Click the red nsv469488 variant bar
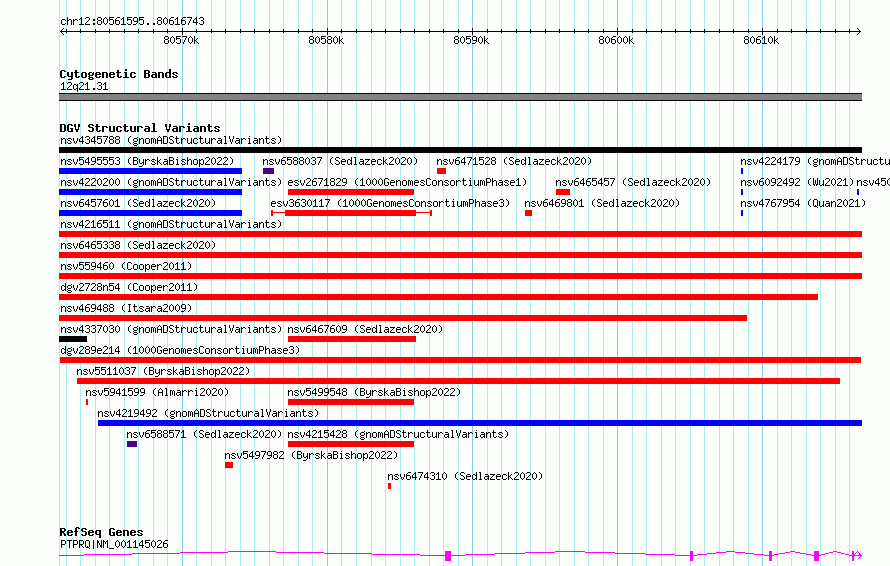 point(403,318)
